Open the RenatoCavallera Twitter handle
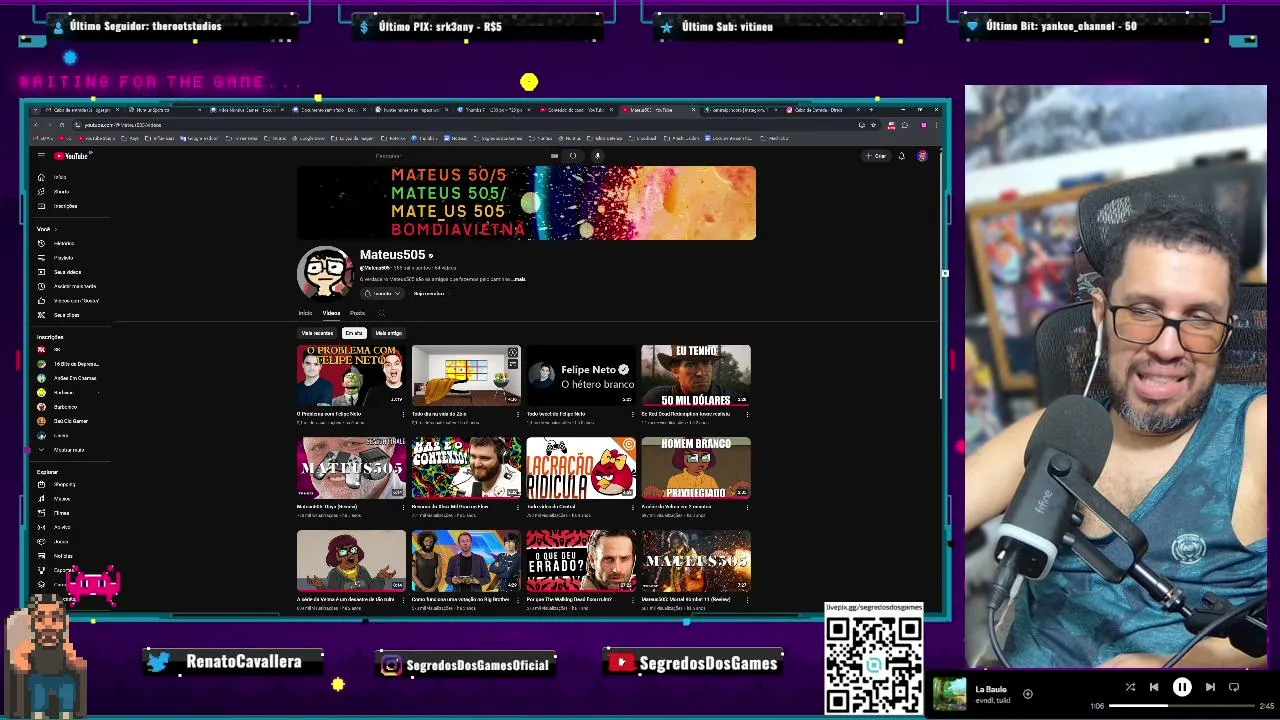Viewport: 1280px width, 720px height. point(243,662)
